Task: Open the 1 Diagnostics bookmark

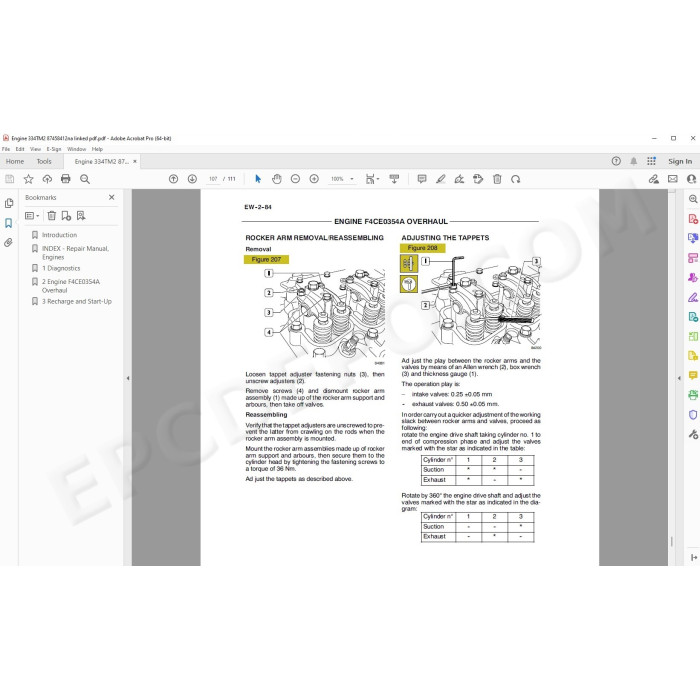Action: pos(61,268)
